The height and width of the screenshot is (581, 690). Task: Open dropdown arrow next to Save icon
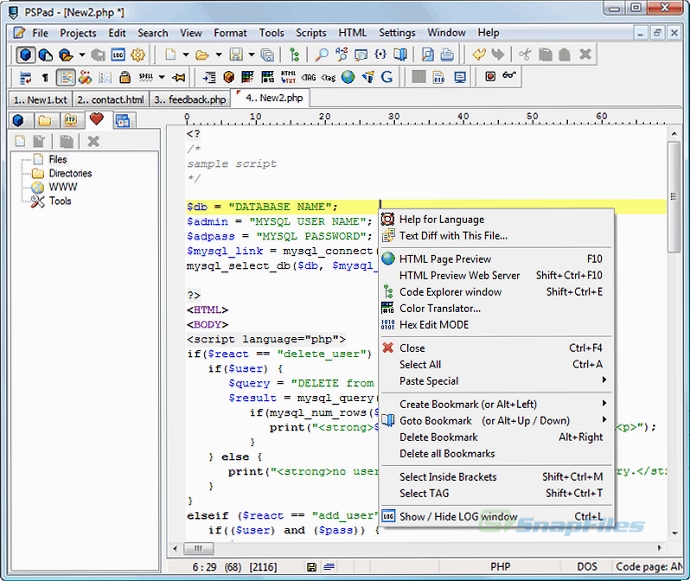[x=251, y=55]
